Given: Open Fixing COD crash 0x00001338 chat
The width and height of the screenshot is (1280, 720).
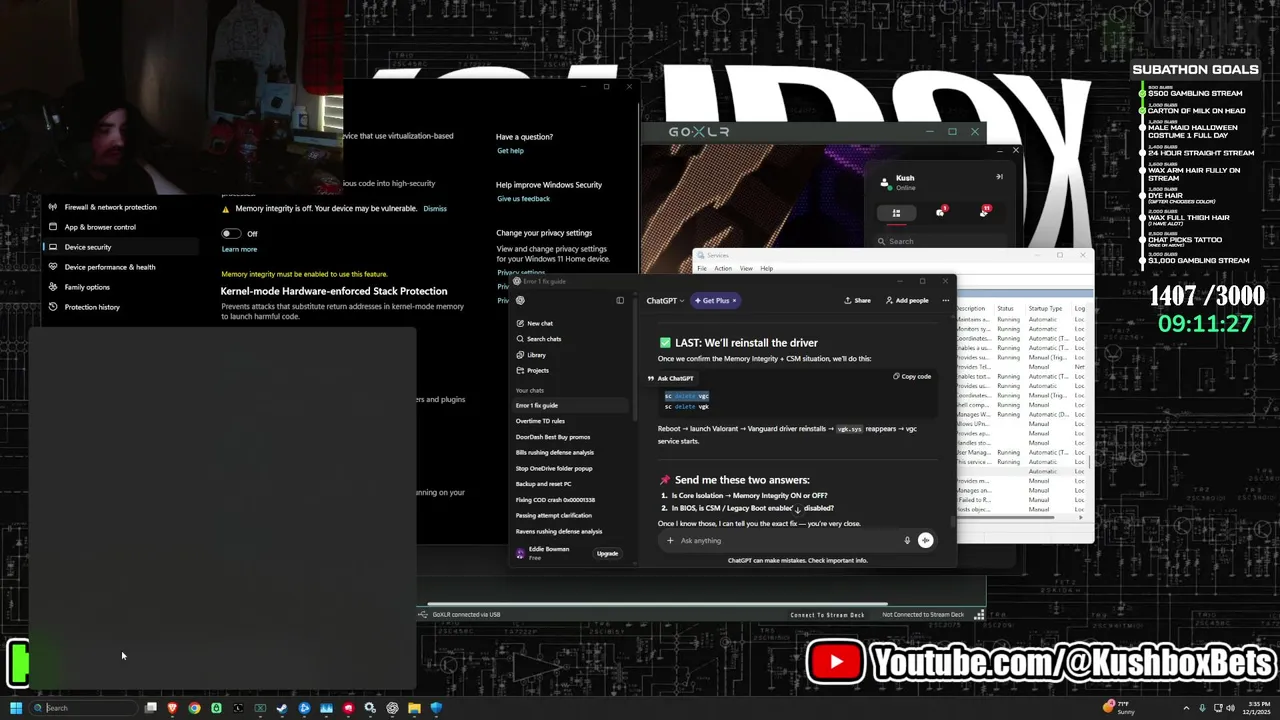Looking at the screenshot, I should (x=555, y=500).
